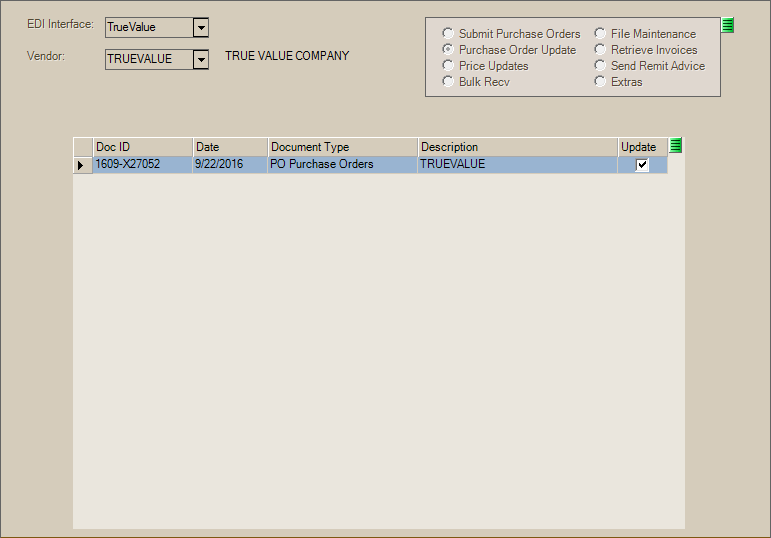
Task: Click TRUE VALUE COMPANY vendor name text
Action: [287, 56]
